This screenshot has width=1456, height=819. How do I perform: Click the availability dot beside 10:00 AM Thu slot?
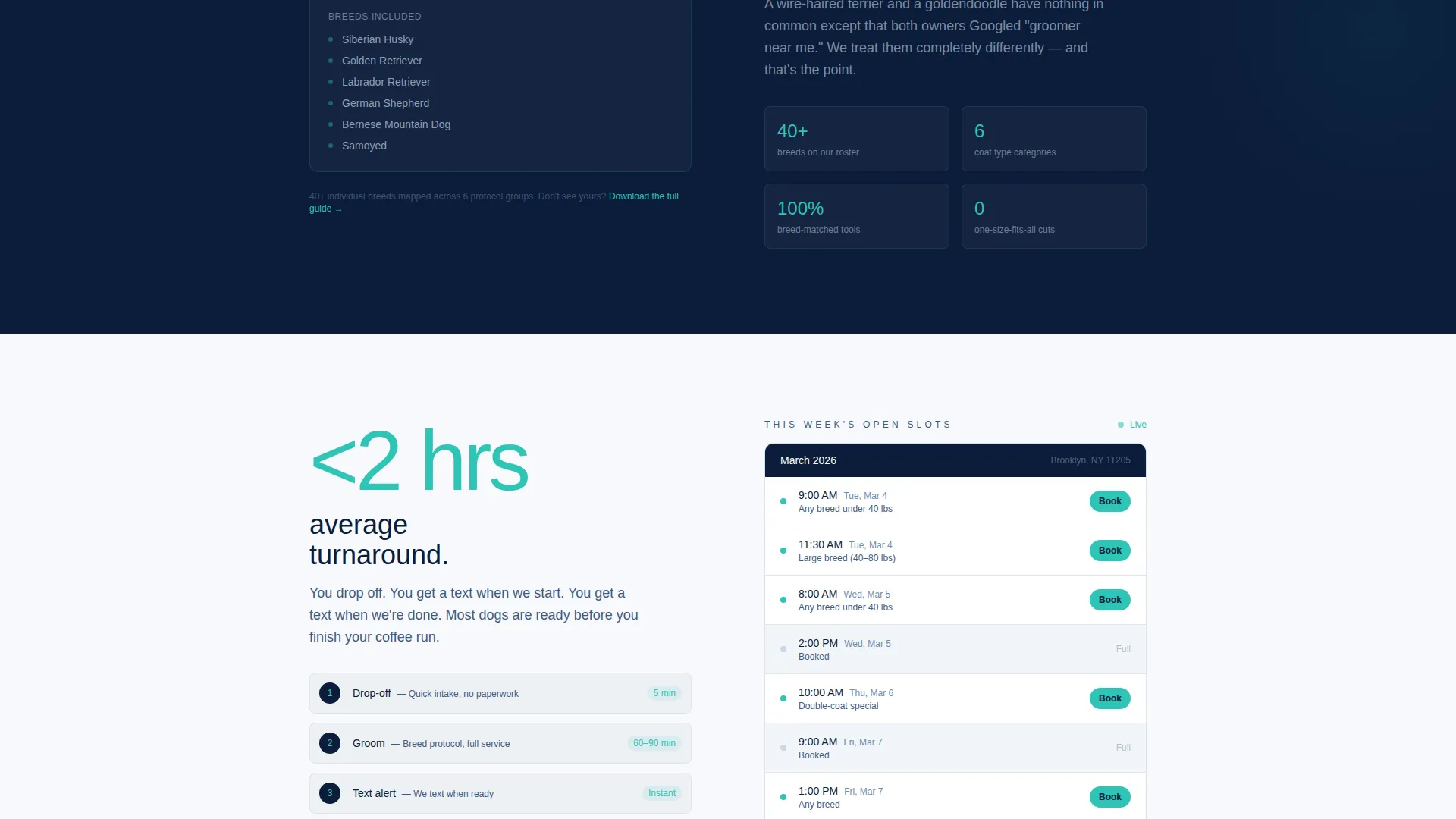point(783,698)
